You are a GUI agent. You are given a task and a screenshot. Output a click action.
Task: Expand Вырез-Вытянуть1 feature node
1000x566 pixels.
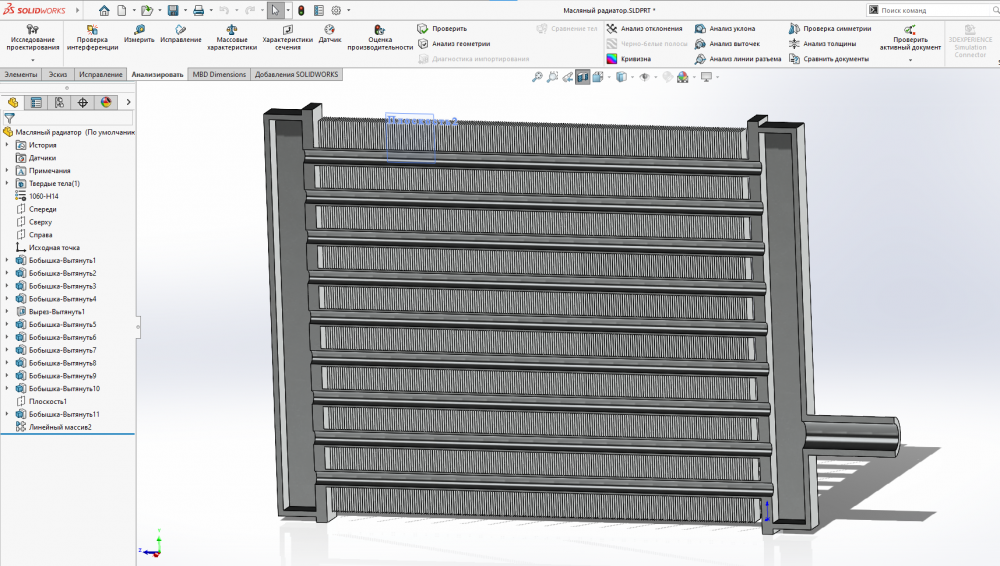(x=7, y=311)
